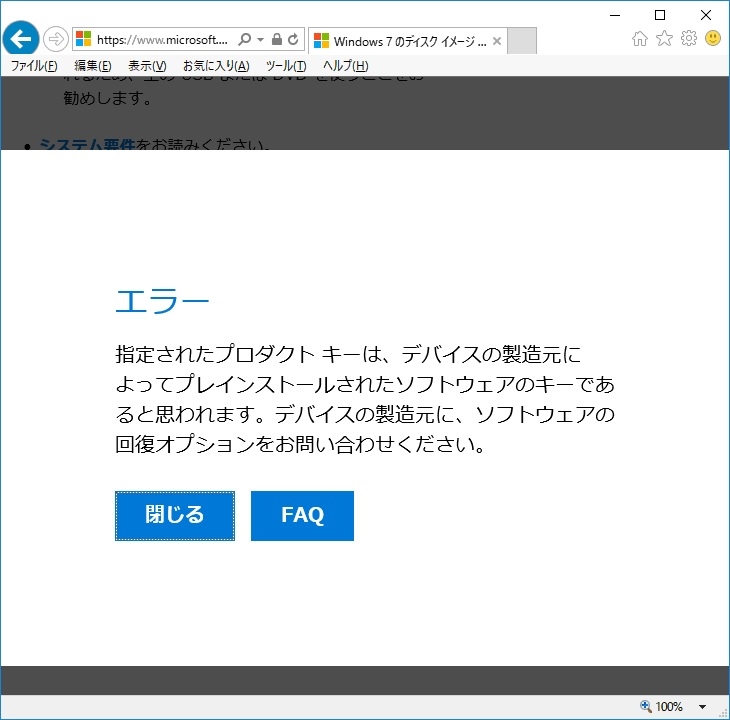Go back with the blue Back arrow
730x720 pixels.
(20, 39)
